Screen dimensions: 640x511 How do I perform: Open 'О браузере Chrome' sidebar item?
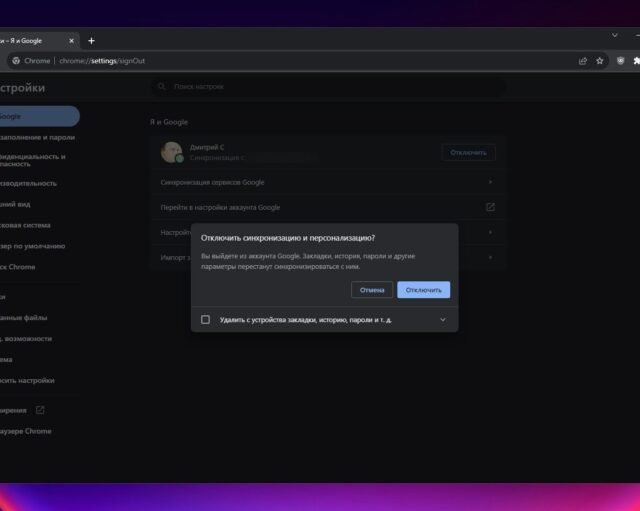(26, 431)
